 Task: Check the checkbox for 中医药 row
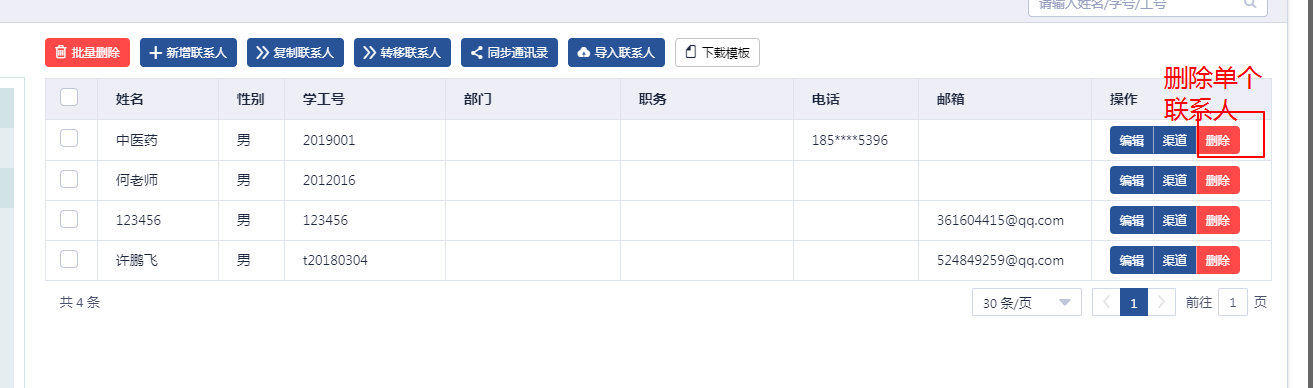pyautogui.click(x=69, y=139)
